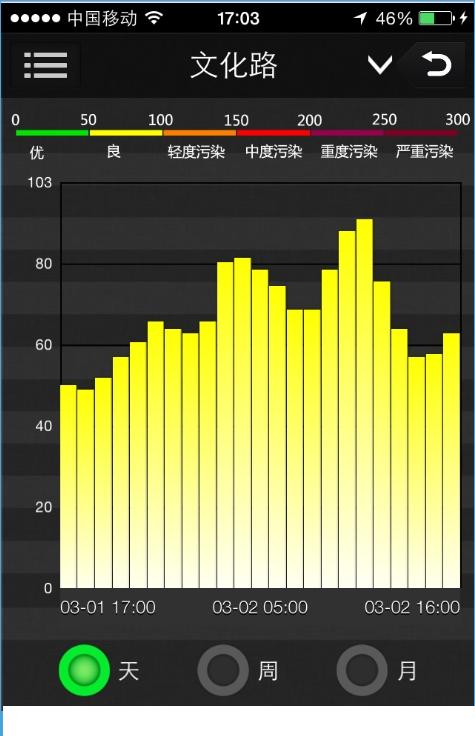Tap the 17:03 status bar clock
The width and height of the screenshot is (475, 736).
click(238, 19)
